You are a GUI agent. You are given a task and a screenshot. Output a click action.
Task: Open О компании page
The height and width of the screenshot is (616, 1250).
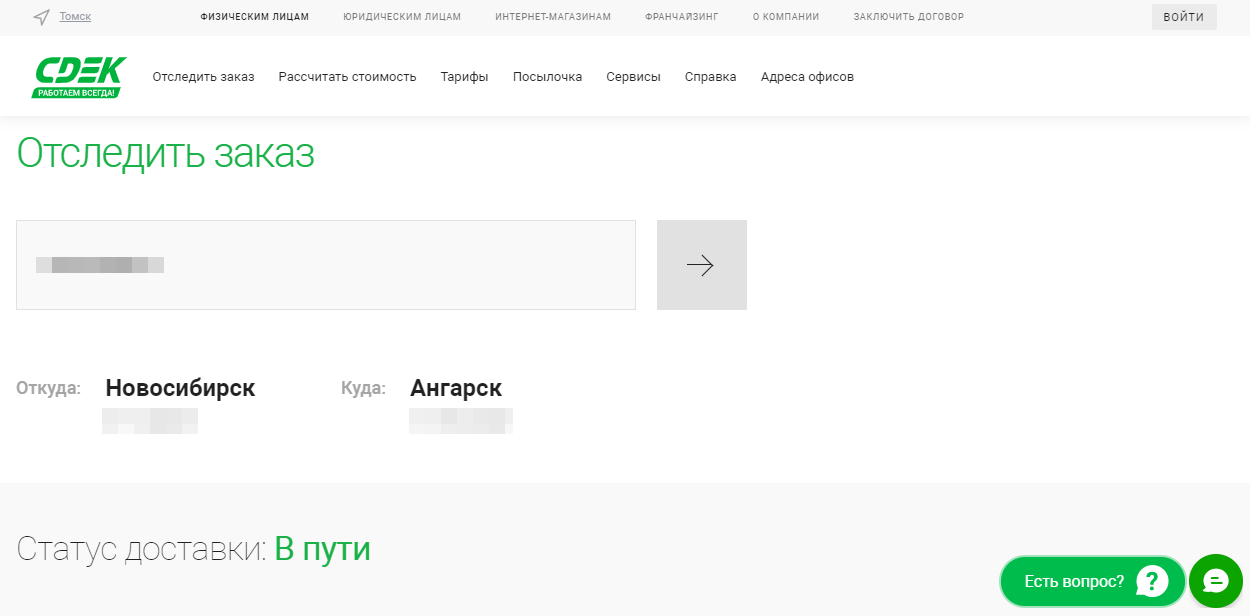(x=785, y=17)
